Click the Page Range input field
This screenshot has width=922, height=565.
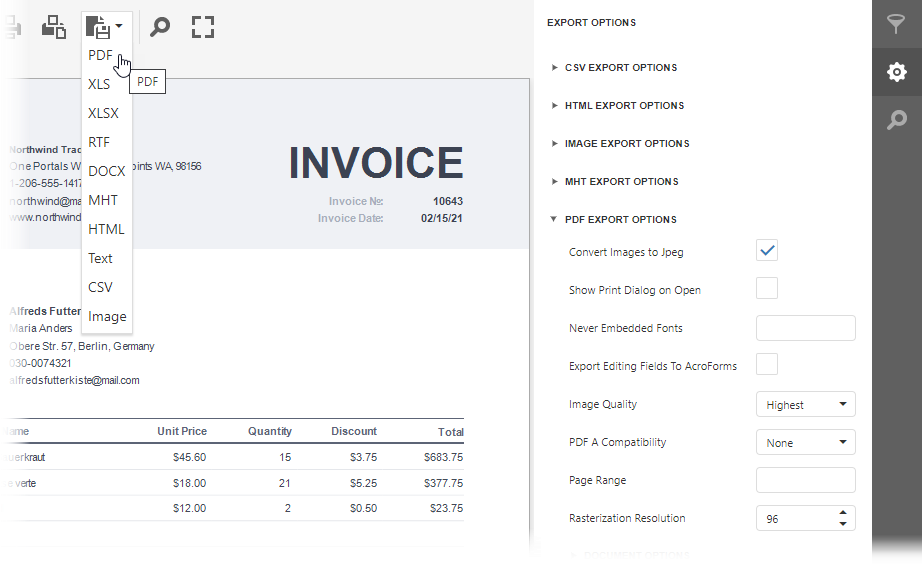805,480
